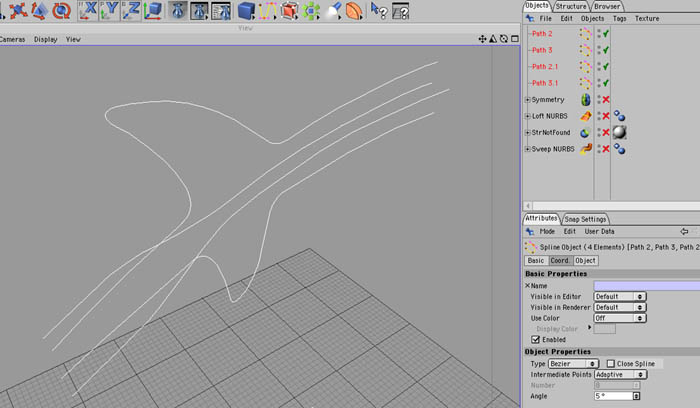Open Deformer objects icon
700x408 pixels.
(x=354, y=11)
